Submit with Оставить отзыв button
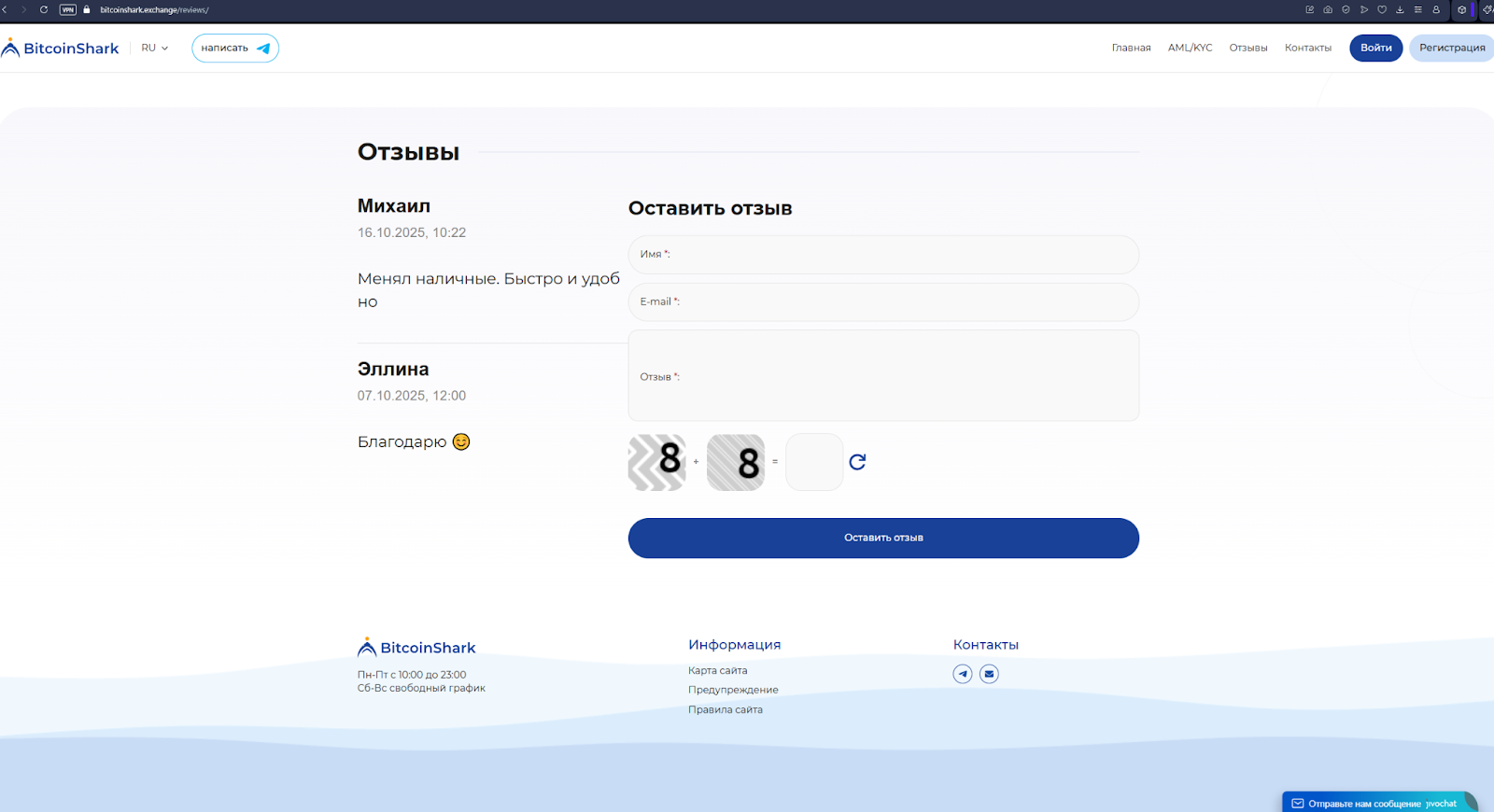1494x812 pixels. 883,539
